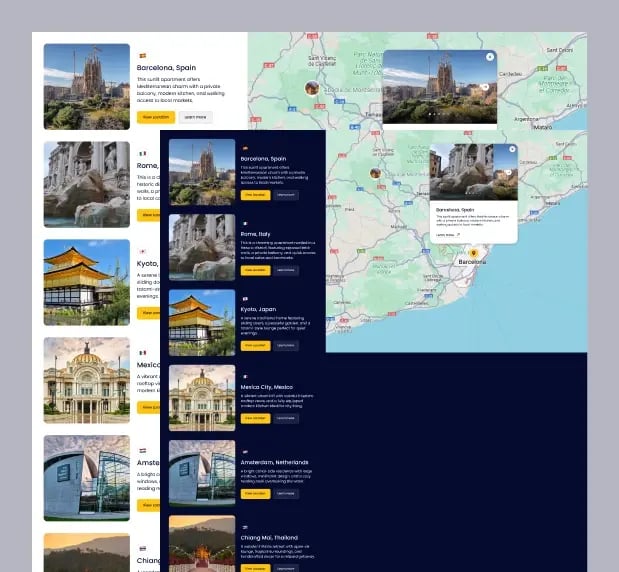Close the Trevi Fountain popup card on the lower map
Image resolution: width=619 pixels, height=572 pixels.
(x=512, y=149)
